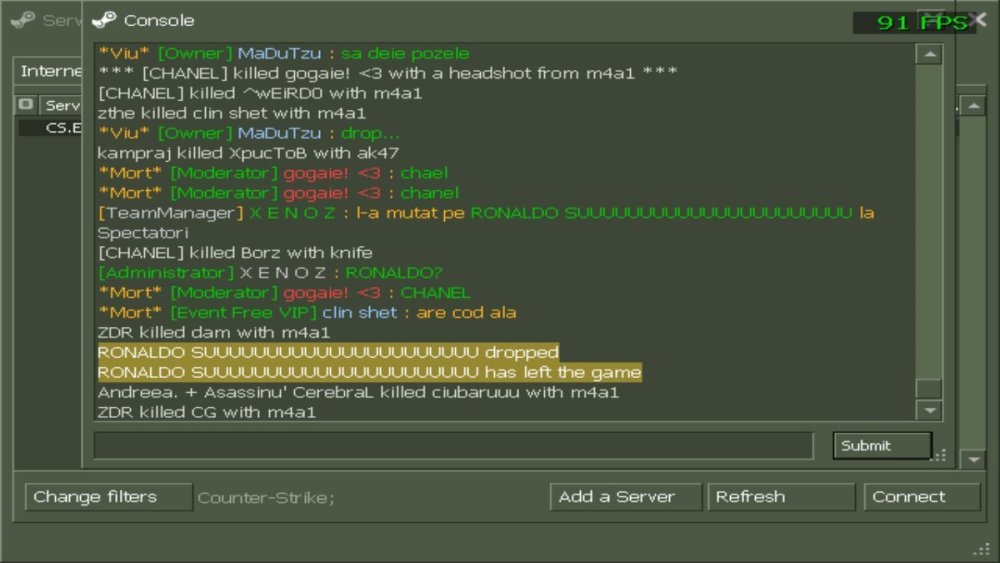Image resolution: width=1000 pixels, height=563 pixels.
Task: Click the server list scrollbar down arrow
Action: tap(973, 459)
